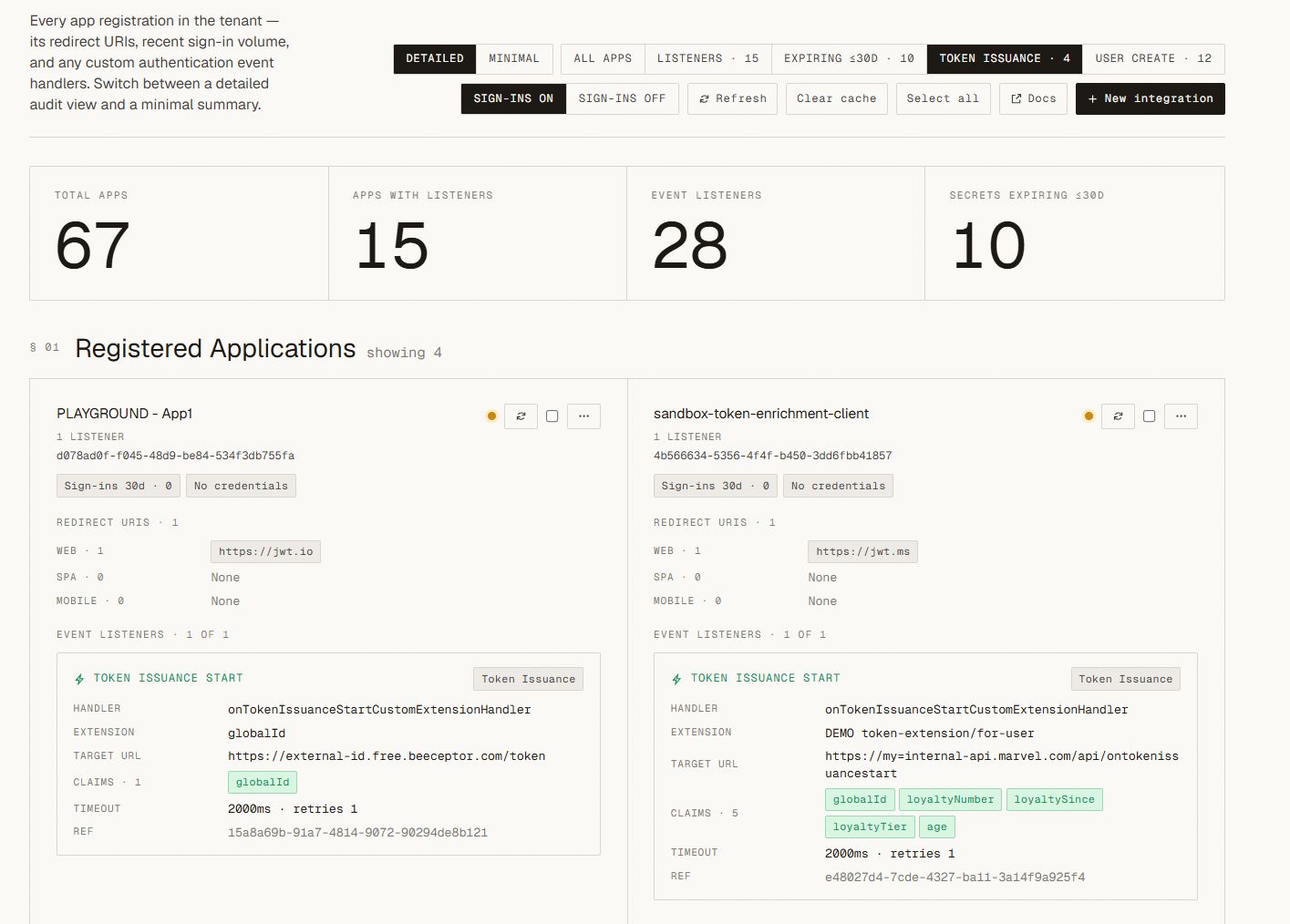This screenshot has height=924, width=1290.
Task: Filter by User Create · 12
Action: (1153, 58)
